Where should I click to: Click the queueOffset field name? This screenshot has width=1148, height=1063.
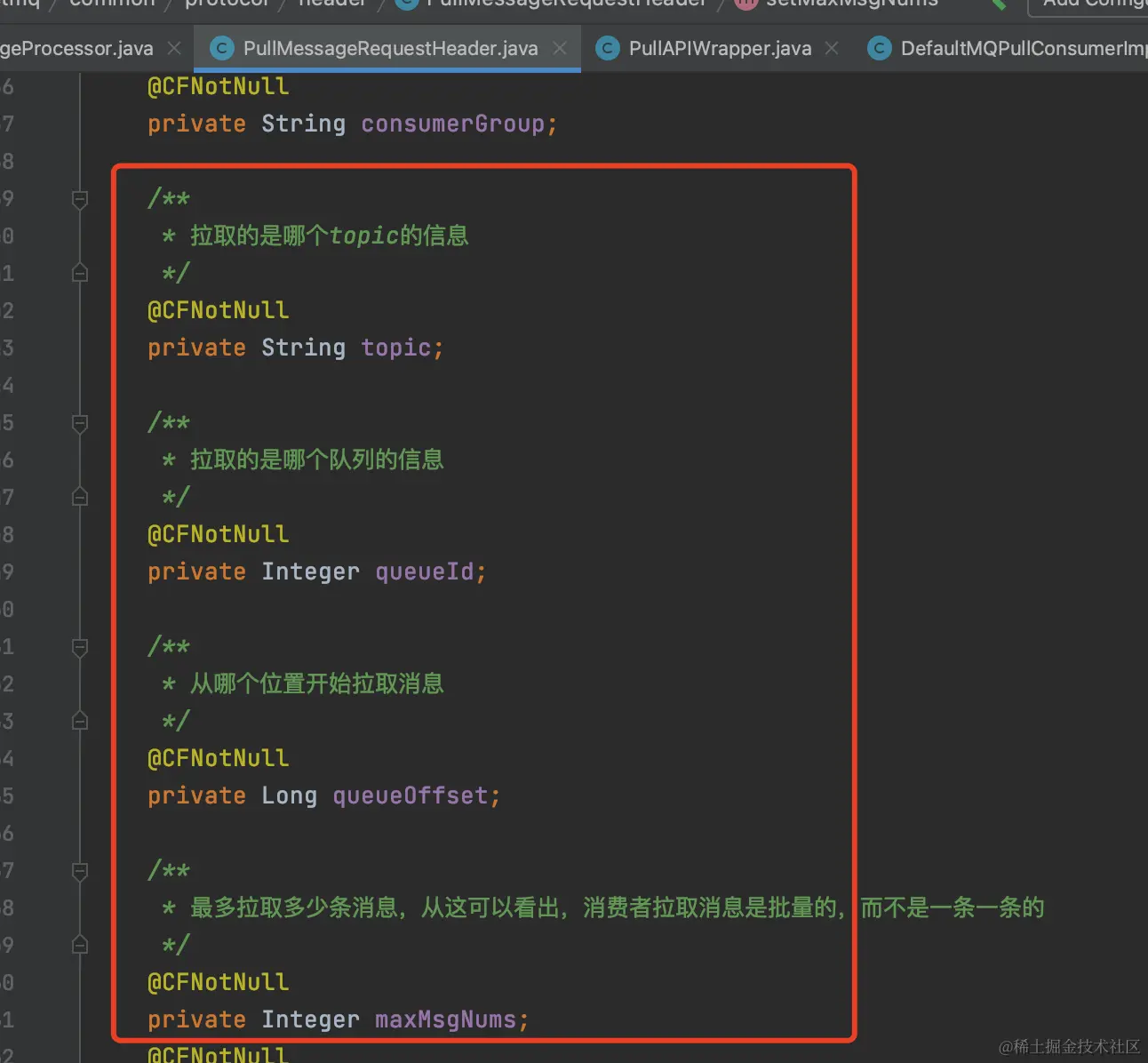coord(411,795)
